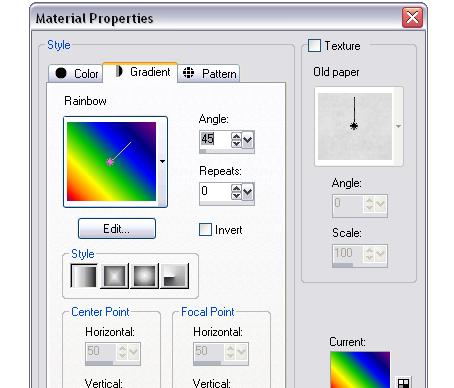Image resolution: width=454 pixels, height=388 pixels.
Task: Click the Old paper texture thumbnail
Action: pos(355,126)
